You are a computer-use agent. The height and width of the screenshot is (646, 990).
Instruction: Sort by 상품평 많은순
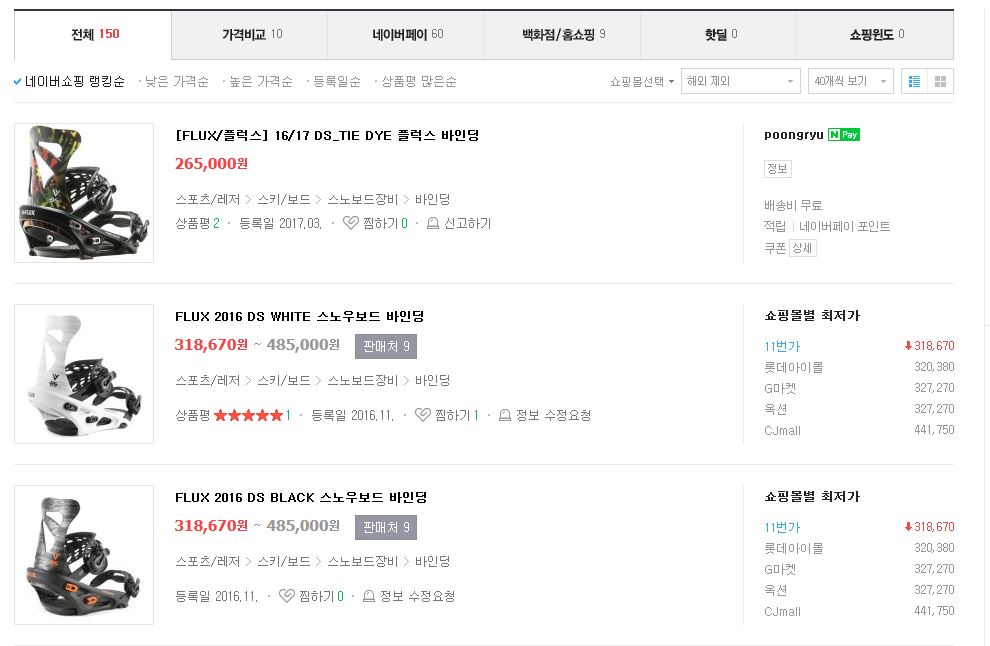pyautogui.click(x=419, y=81)
